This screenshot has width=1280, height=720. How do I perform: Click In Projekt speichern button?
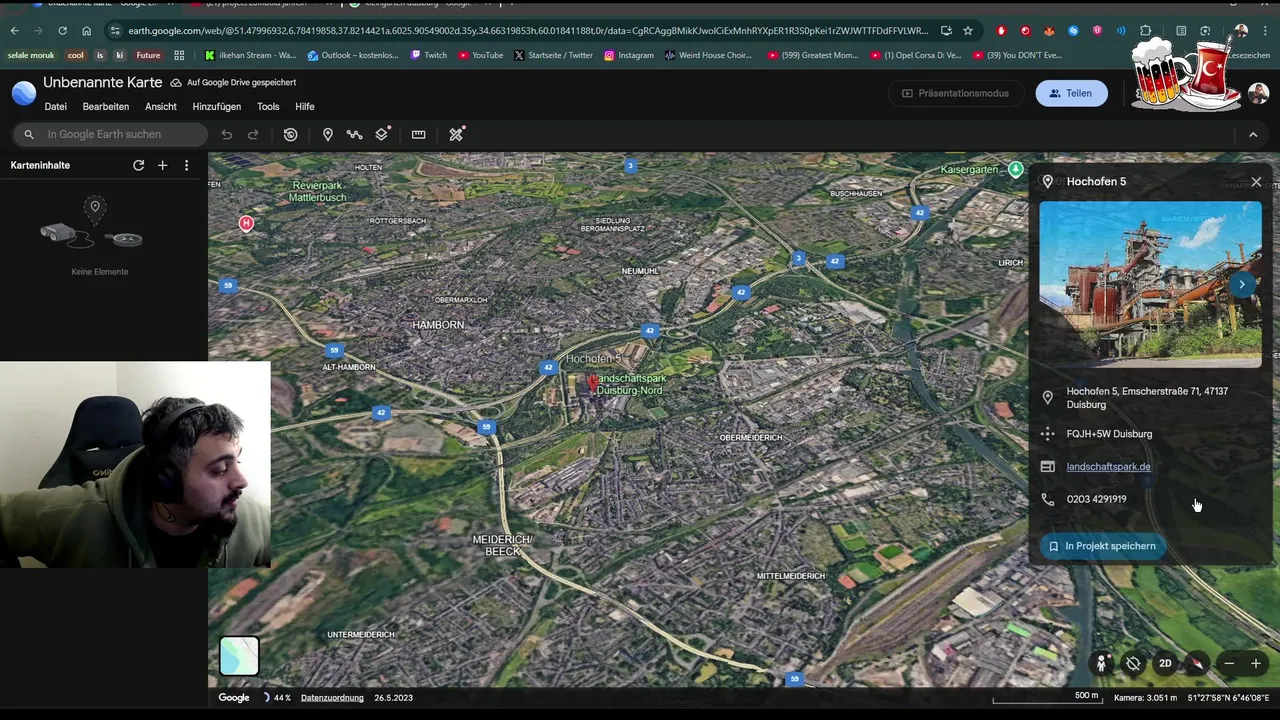tap(1102, 546)
